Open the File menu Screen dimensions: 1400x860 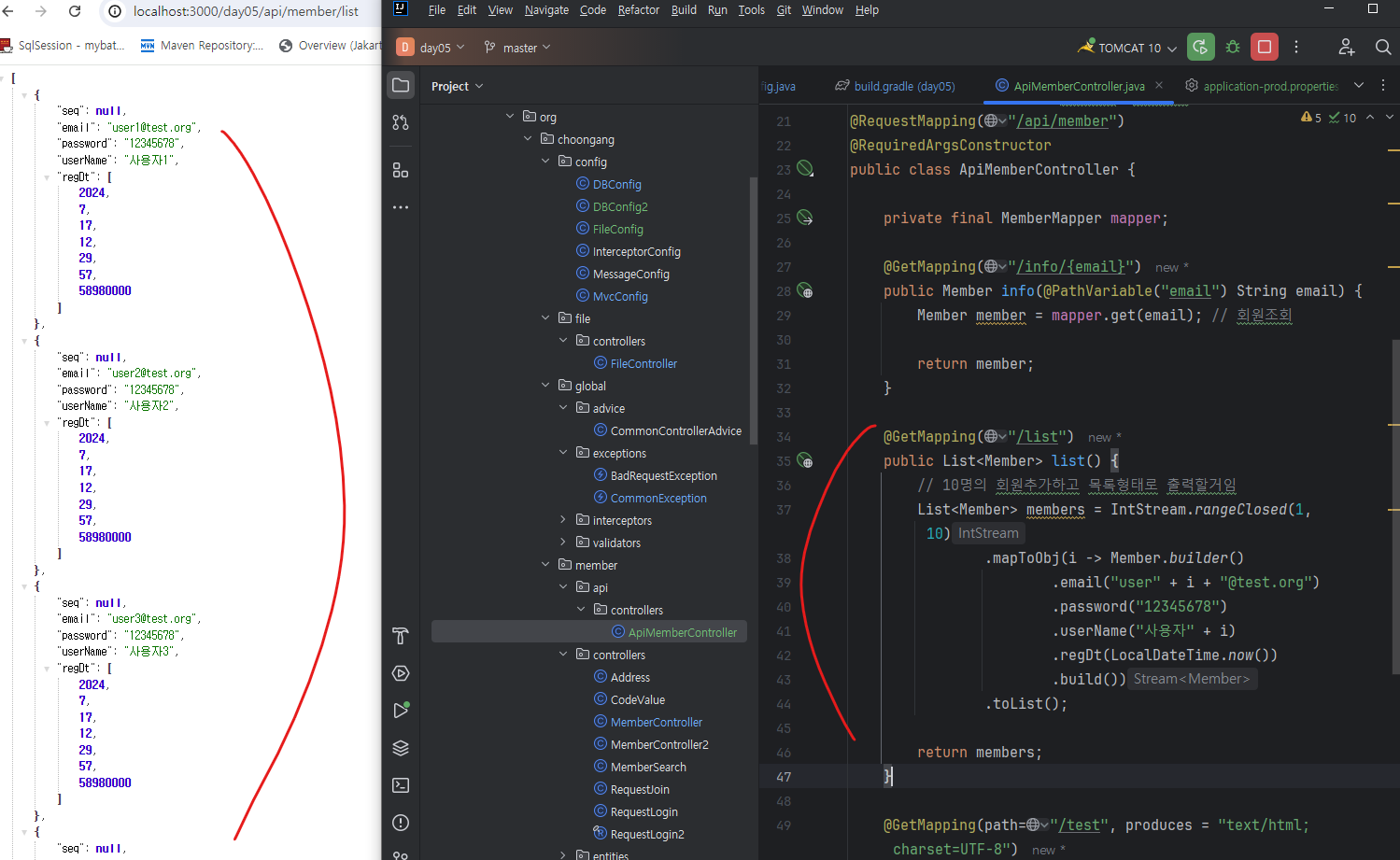pos(437,10)
